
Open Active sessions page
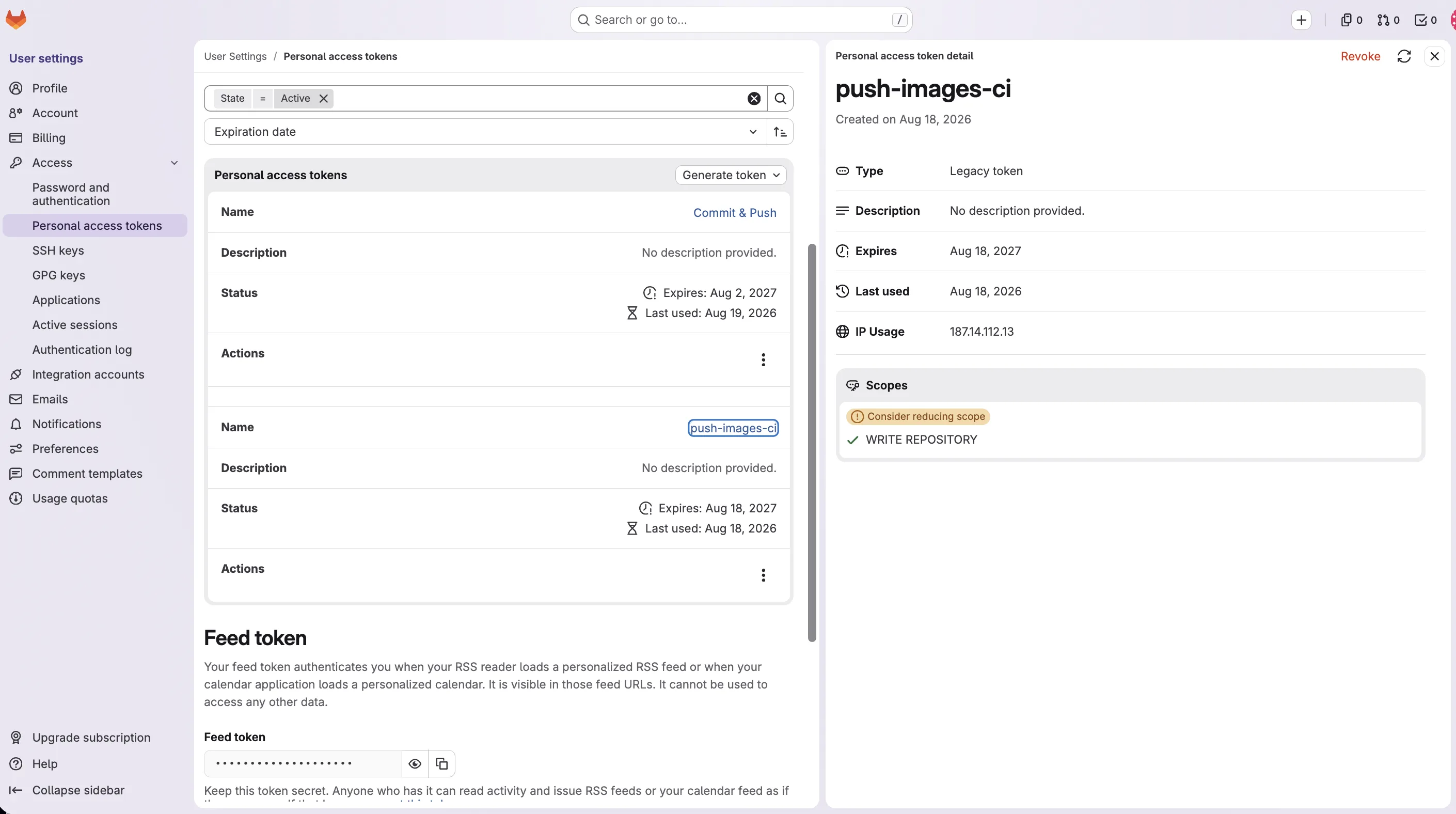point(95,325)
